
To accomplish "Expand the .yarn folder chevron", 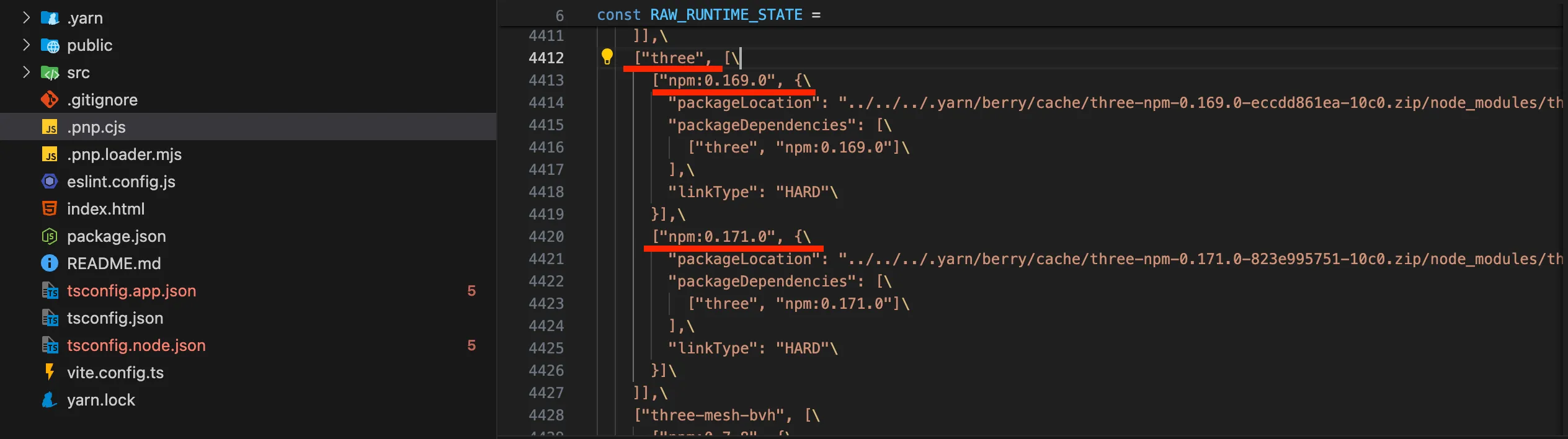I will (26, 17).
